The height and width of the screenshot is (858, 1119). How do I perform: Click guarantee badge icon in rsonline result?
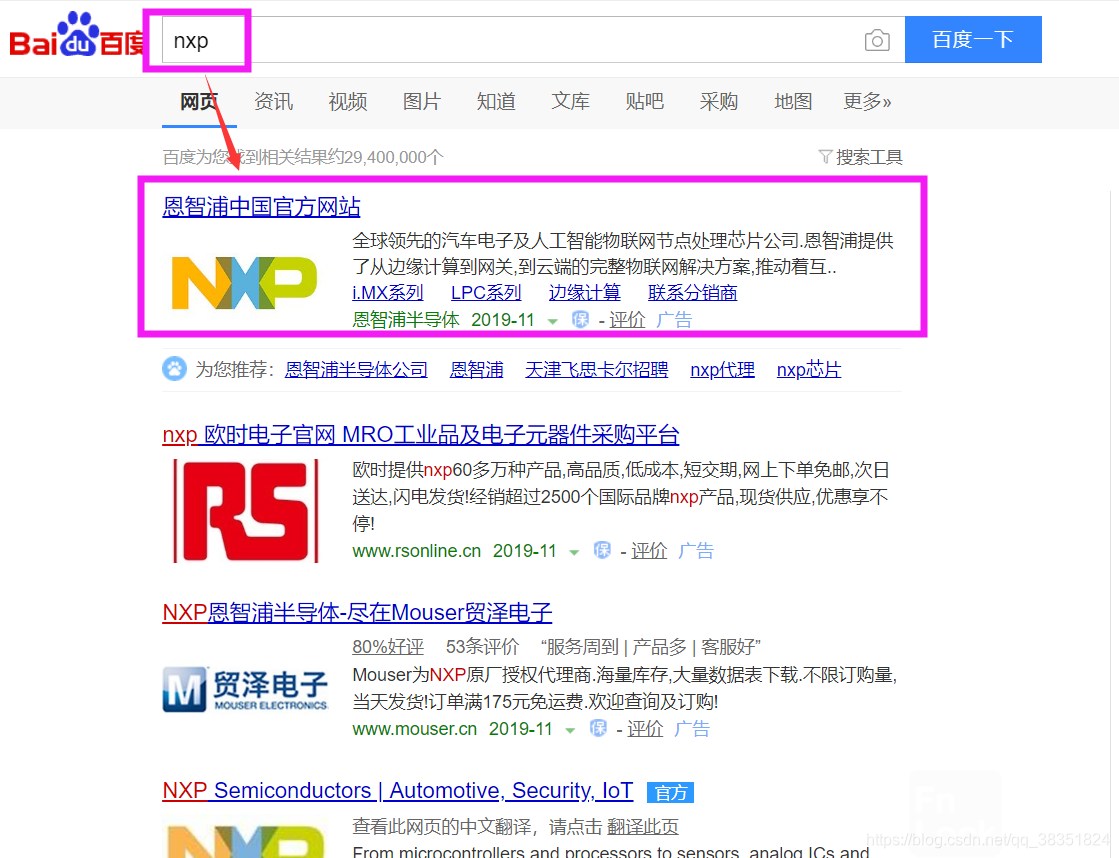602,550
